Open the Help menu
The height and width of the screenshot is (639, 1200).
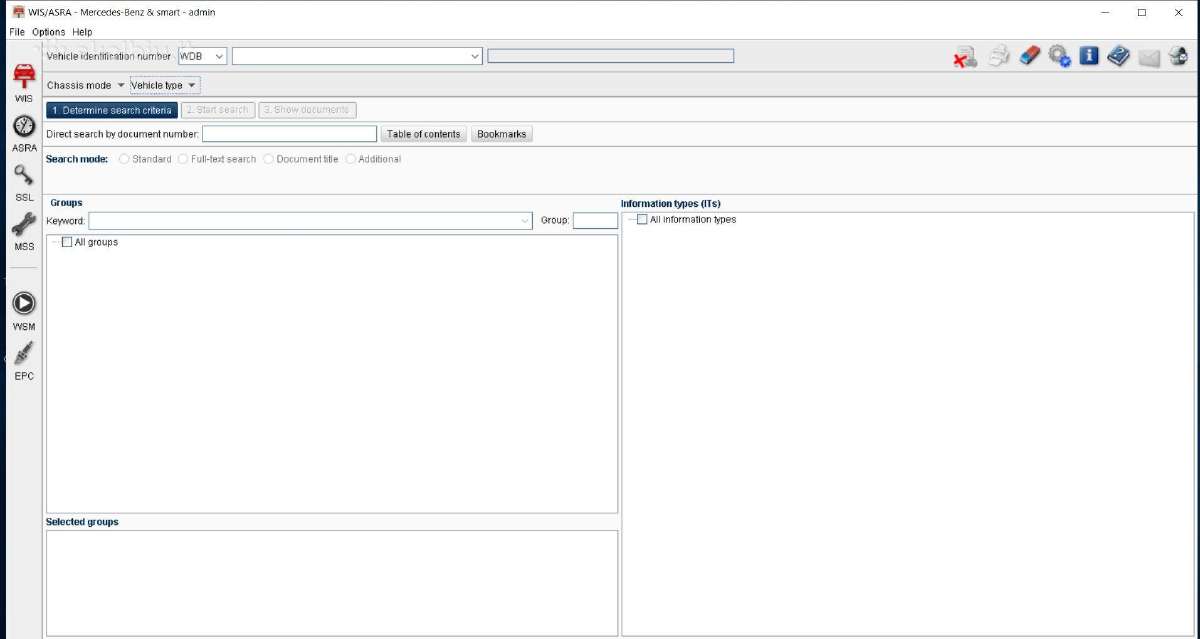point(82,32)
